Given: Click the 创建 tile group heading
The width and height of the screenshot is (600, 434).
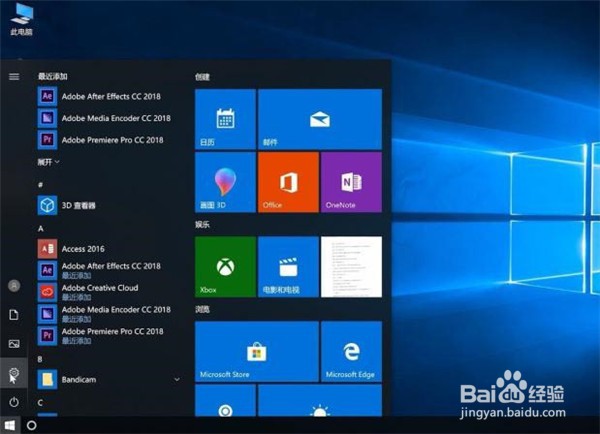Looking at the screenshot, I should click(202, 77).
